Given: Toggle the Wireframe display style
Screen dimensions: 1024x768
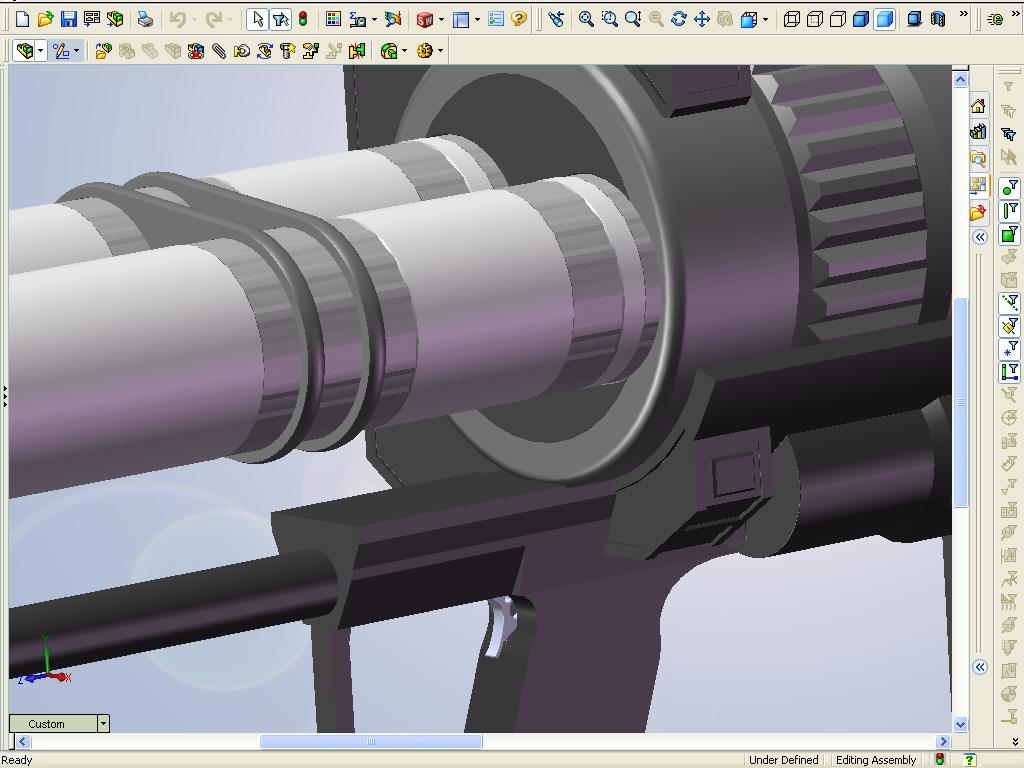Looking at the screenshot, I should [792, 19].
